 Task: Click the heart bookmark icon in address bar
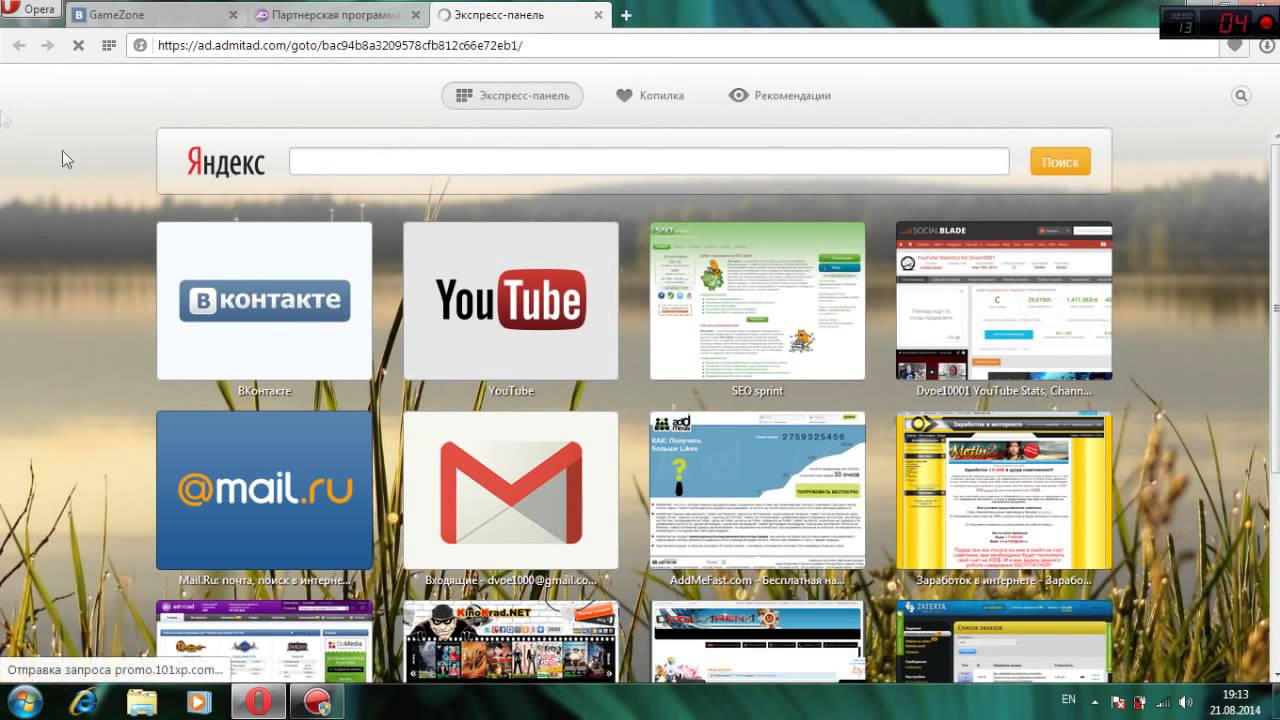(x=1235, y=45)
